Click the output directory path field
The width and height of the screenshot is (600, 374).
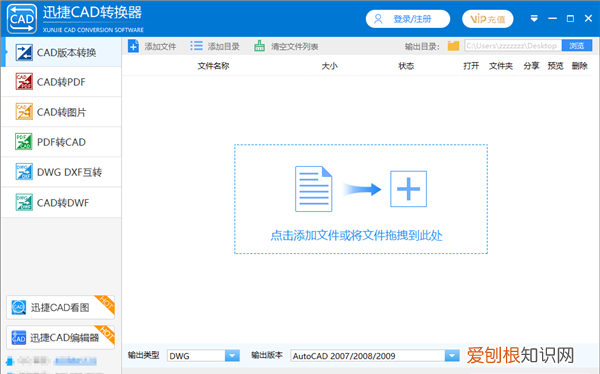click(513, 46)
